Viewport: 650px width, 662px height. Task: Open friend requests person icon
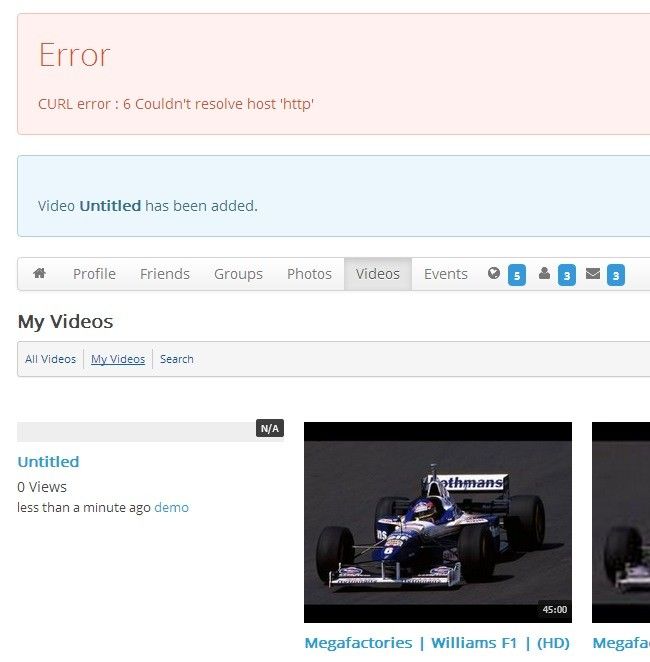pos(544,274)
